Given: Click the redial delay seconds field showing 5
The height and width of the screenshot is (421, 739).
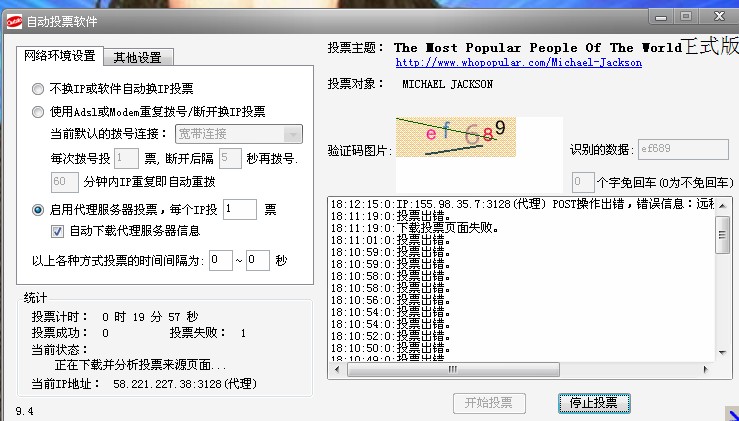Looking at the screenshot, I should 230,158.
